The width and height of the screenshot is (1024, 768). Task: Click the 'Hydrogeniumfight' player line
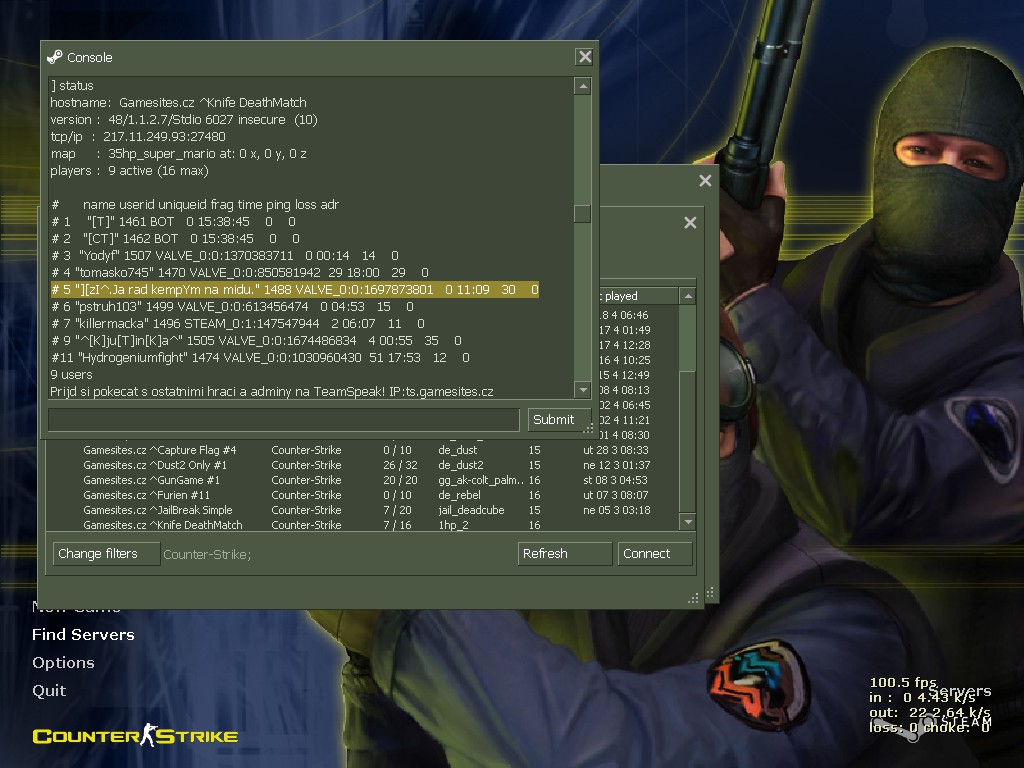point(261,357)
